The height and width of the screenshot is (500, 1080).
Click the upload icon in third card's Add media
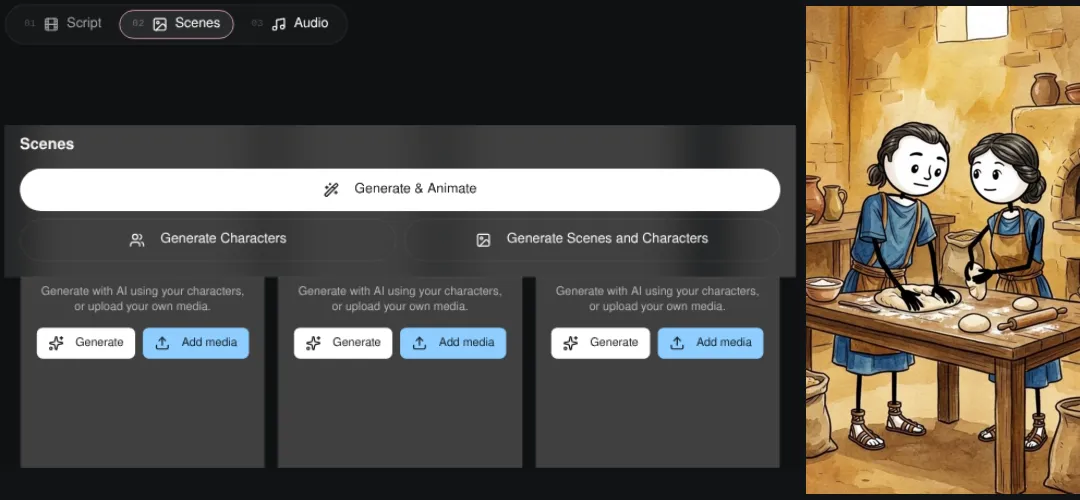(677, 343)
